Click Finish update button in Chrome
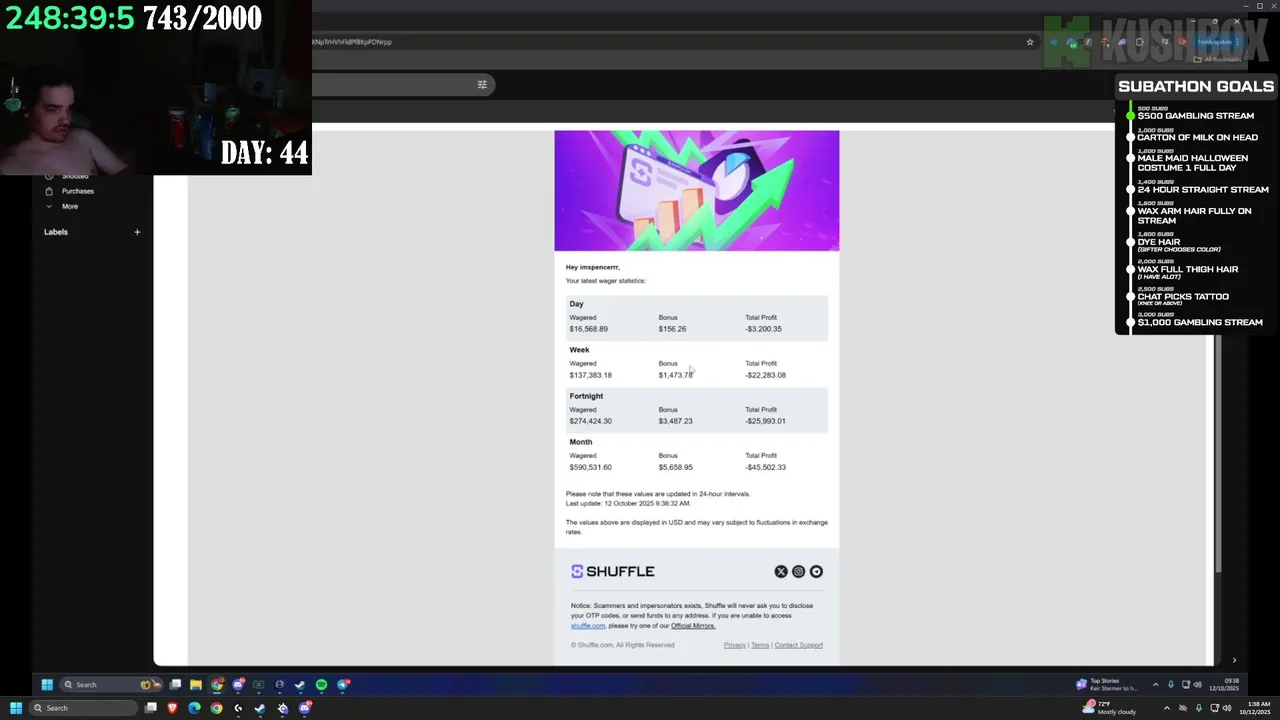This screenshot has height=720, width=1280. 1214,42
